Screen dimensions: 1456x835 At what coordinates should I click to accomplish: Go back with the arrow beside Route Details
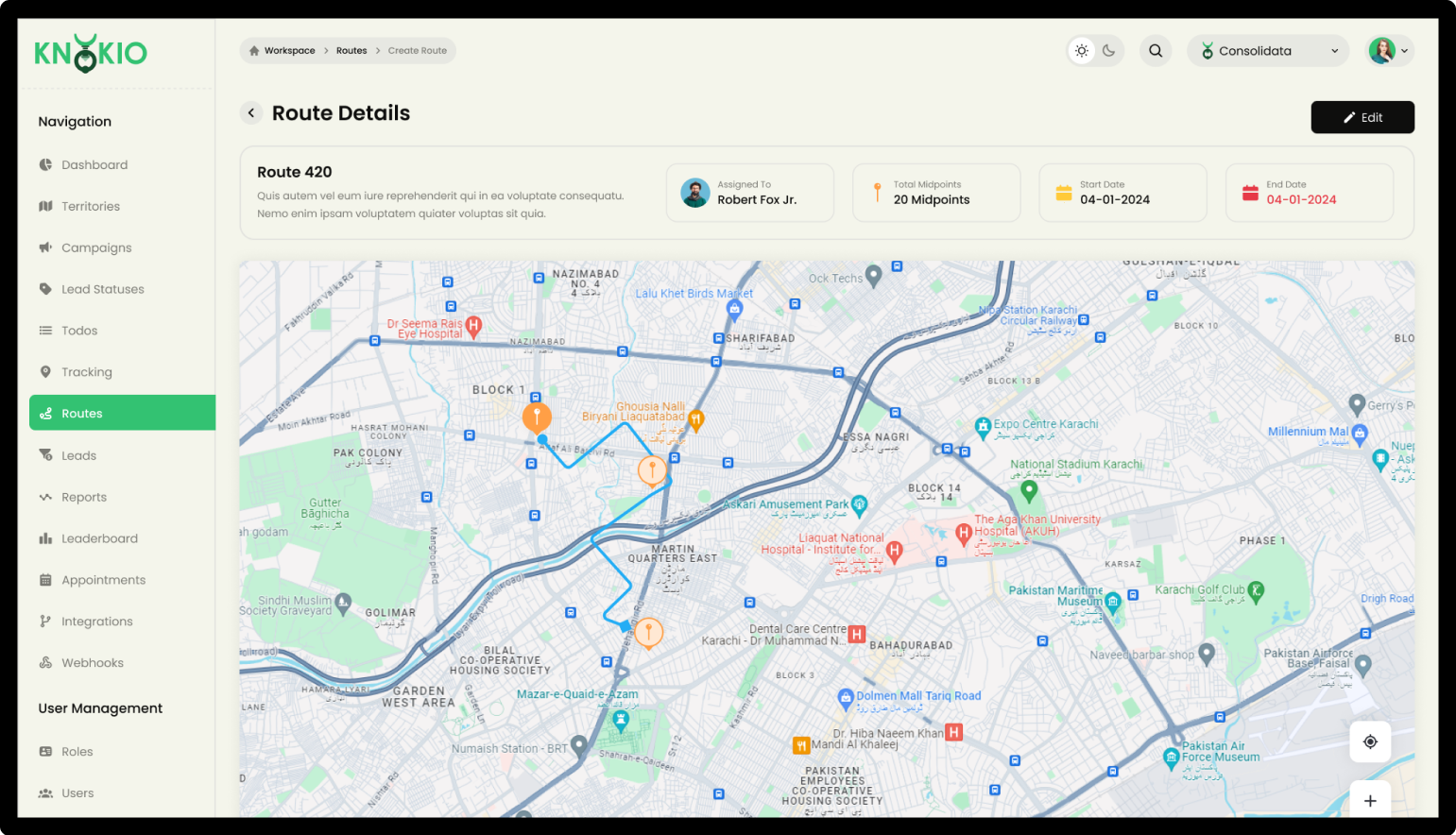251,113
